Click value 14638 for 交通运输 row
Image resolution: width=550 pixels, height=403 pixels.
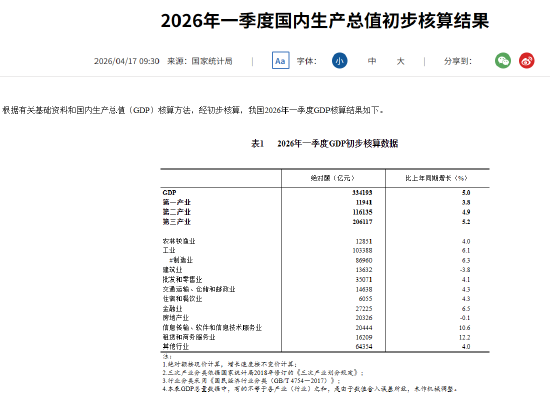coord(364,289)
